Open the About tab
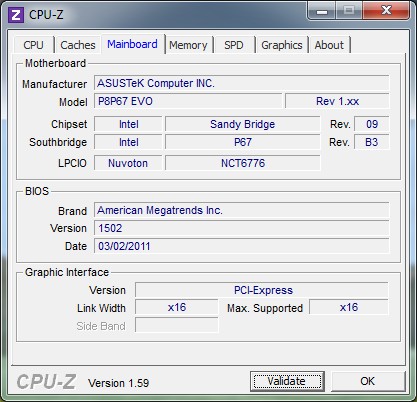This screenshot has width=417, height=402. tap(329, 45)
